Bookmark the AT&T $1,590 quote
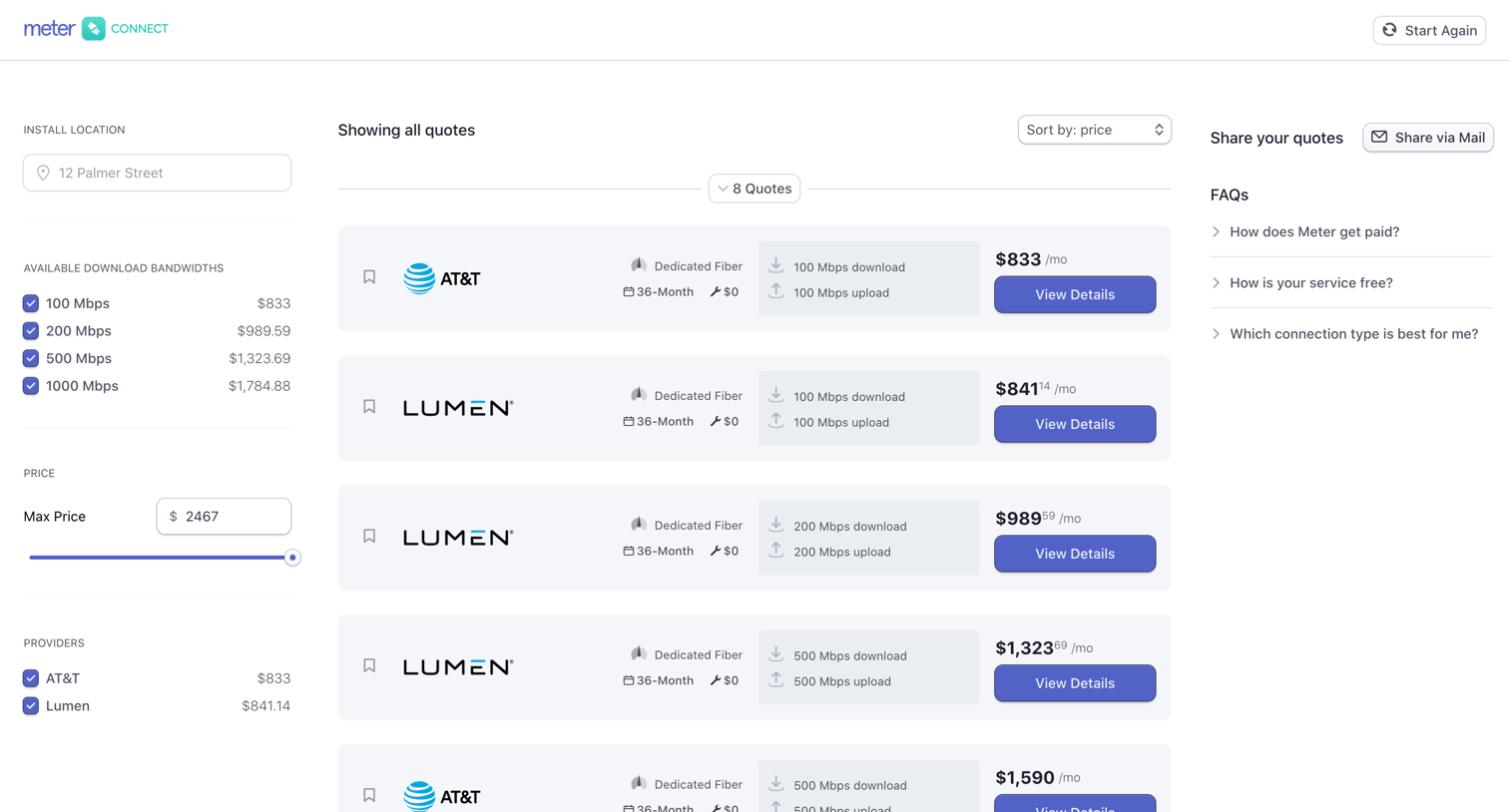1509x812 pixels. coord(369,795)
